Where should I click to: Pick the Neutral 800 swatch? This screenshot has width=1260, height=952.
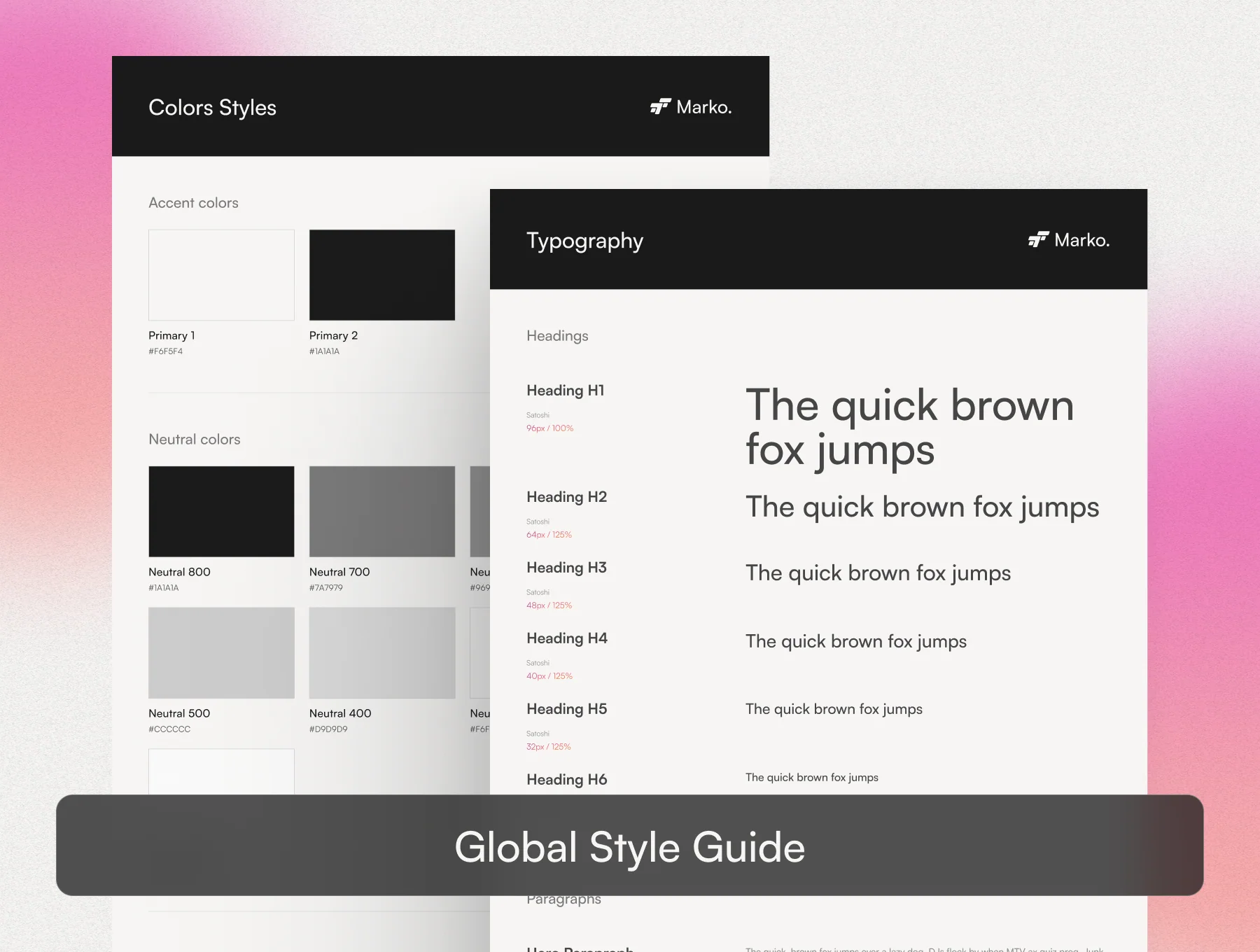[221, 512]
